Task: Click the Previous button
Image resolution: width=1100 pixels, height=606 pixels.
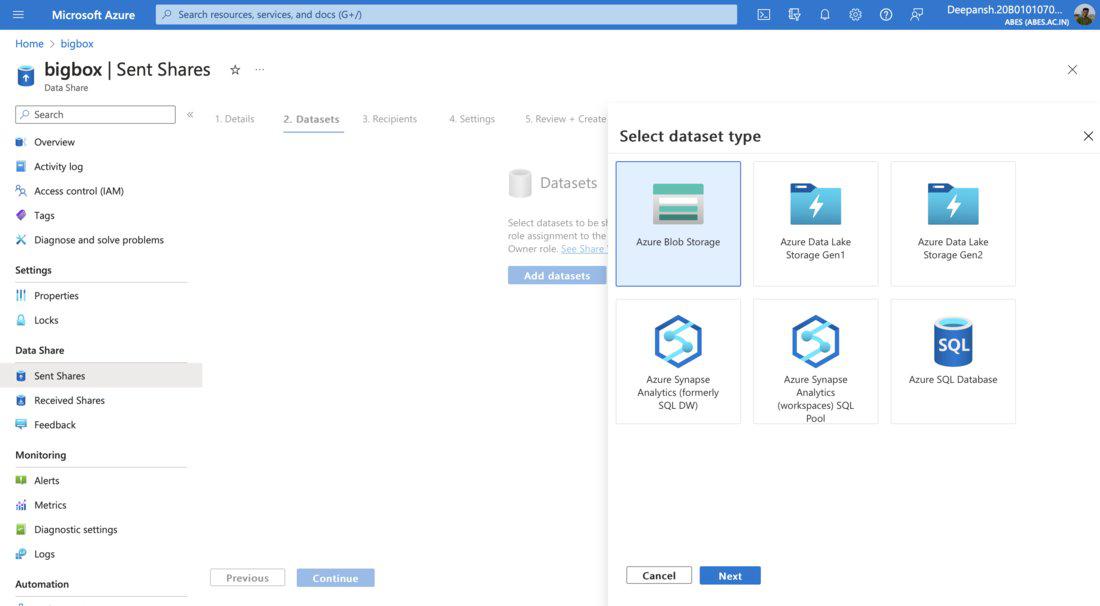Action: click(248, 578)
